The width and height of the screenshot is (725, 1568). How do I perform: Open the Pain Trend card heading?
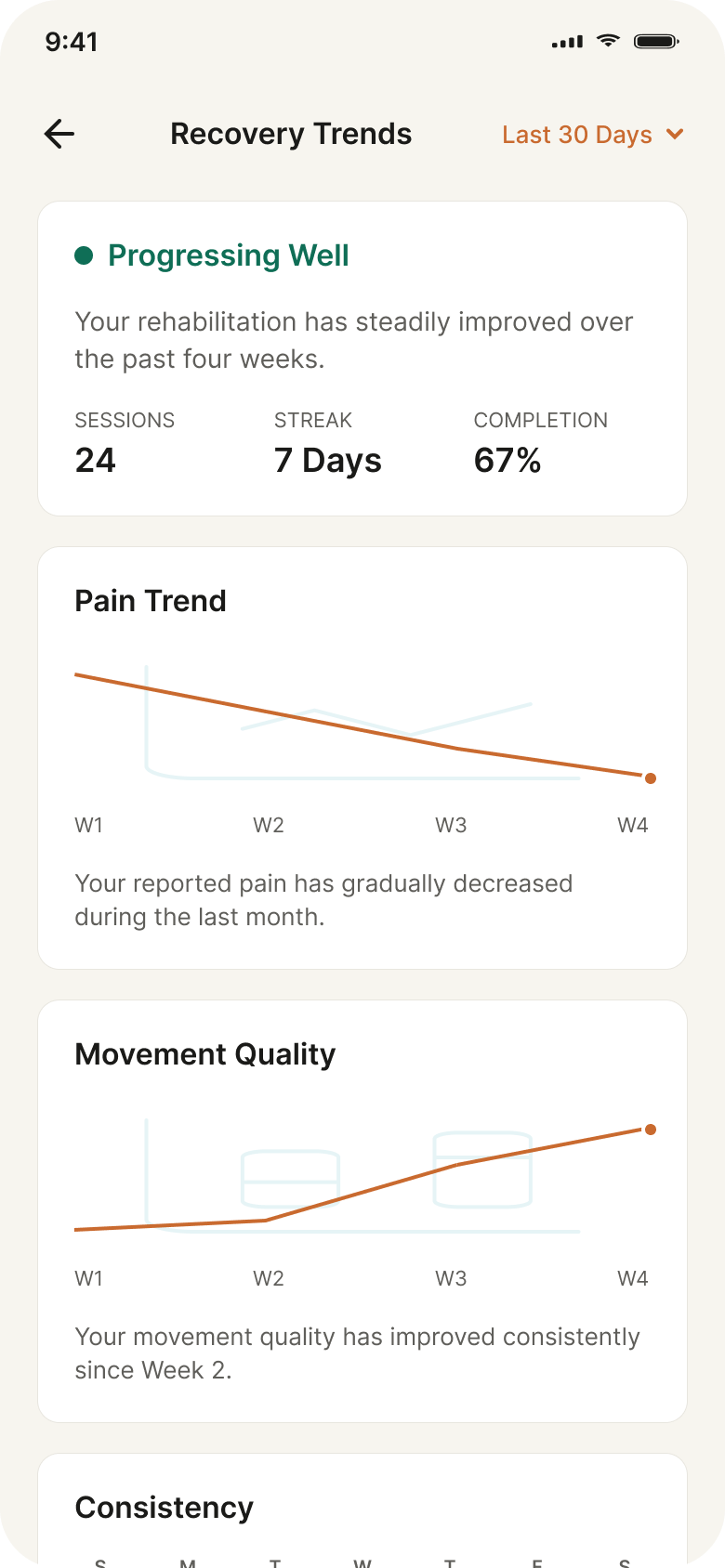click(151, 601)
